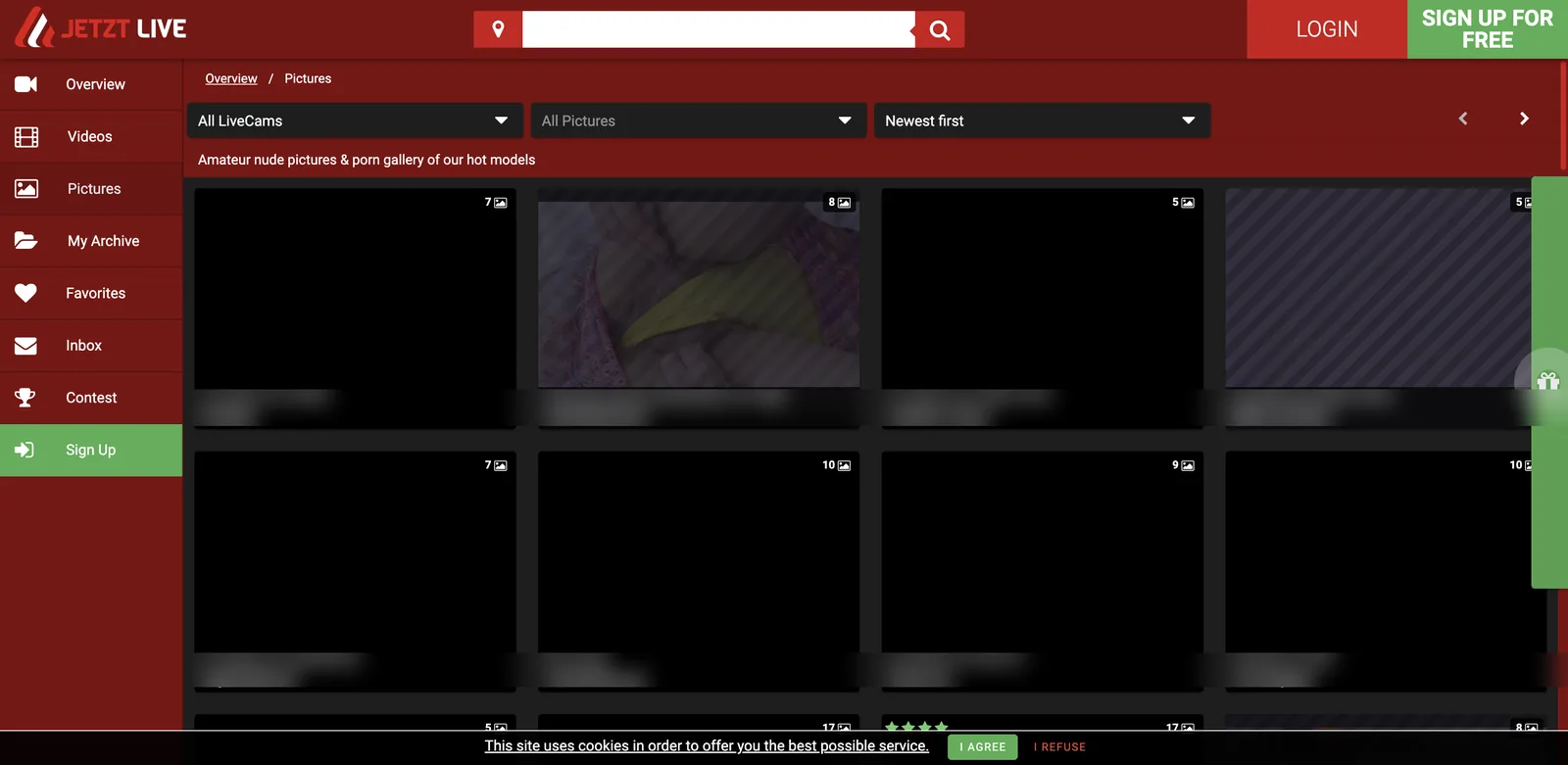The image size is (1568, 765).
Task: Click Sign Up in the sidebar
Action: tap(91, 450)
